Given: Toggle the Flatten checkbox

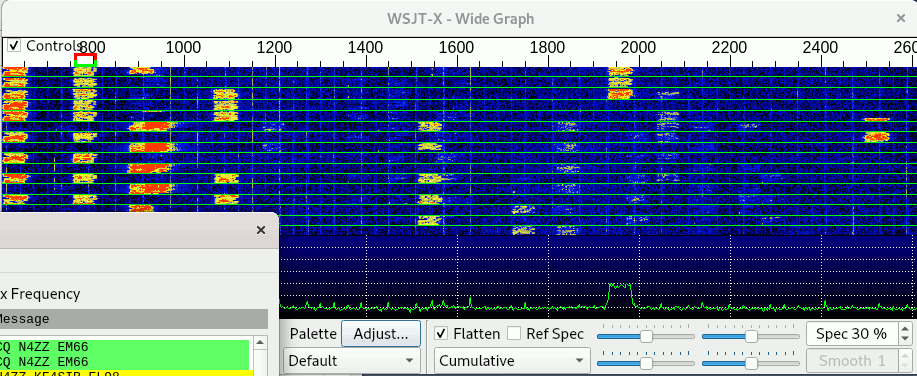Looking at the screenshot, I should tap(443, 334).
